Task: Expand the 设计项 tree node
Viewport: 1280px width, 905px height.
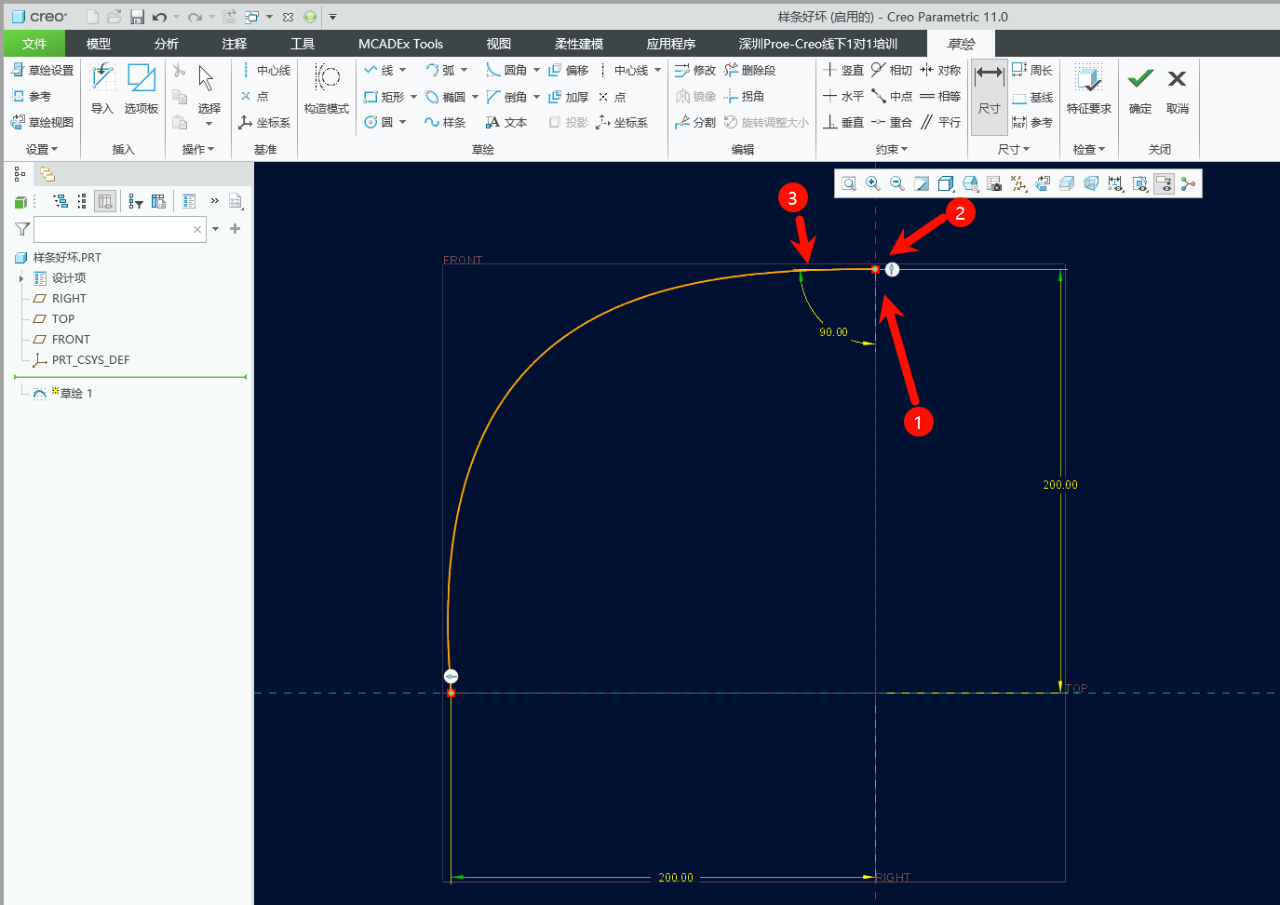Action: click(x=21, y=278)
